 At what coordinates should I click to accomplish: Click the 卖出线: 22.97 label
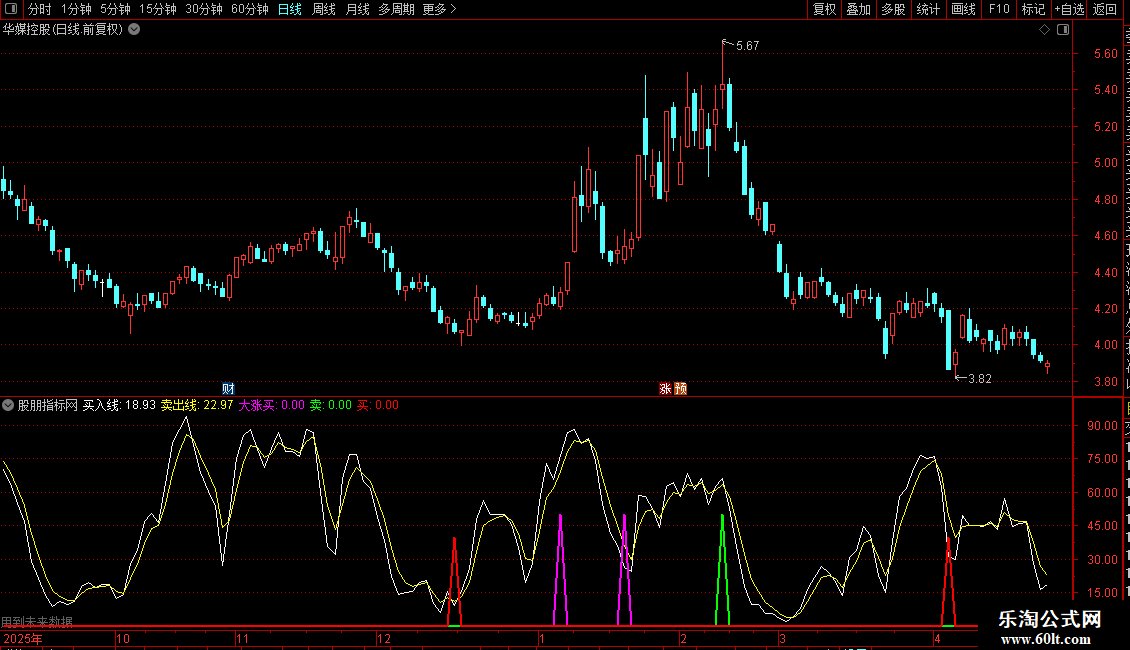pos(197,405)
